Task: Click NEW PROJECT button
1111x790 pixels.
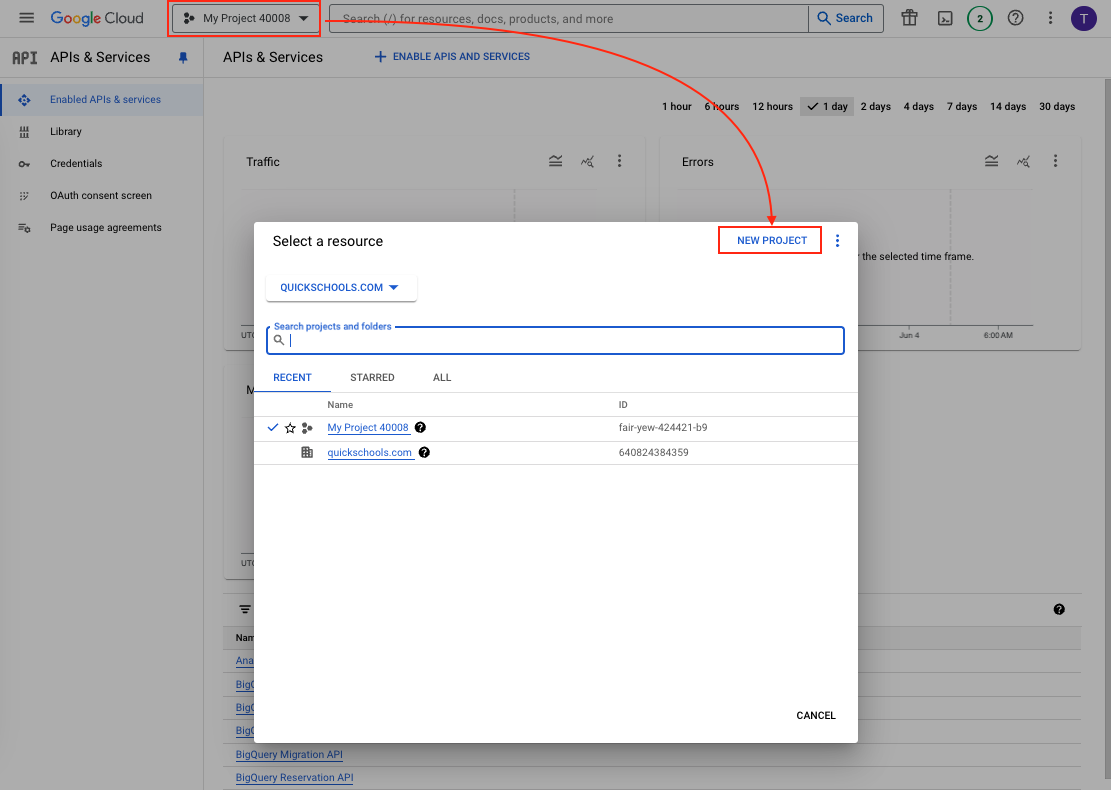Action: pos(772,241)
